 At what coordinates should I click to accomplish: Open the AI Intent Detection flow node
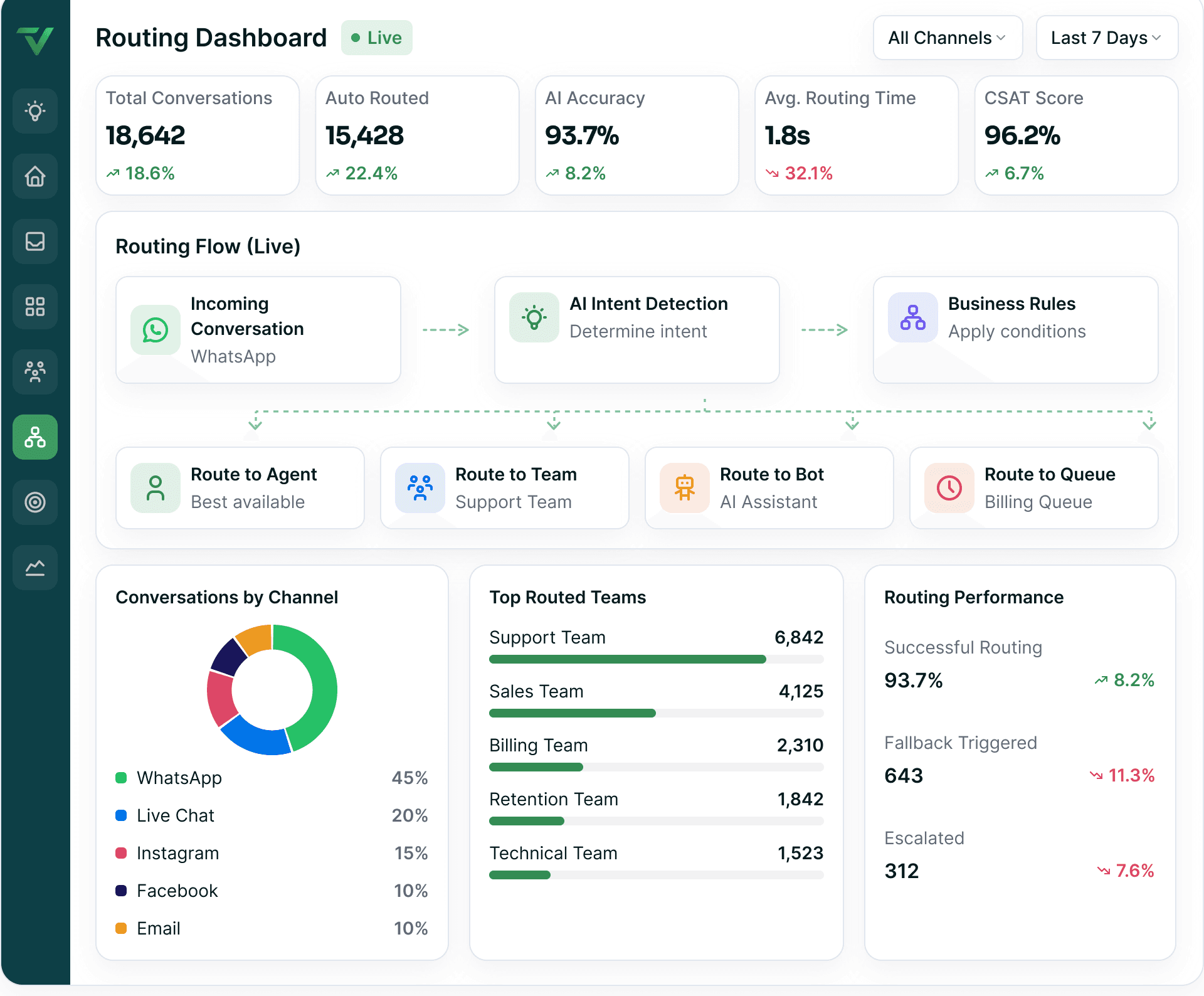(x=637, y=330)
